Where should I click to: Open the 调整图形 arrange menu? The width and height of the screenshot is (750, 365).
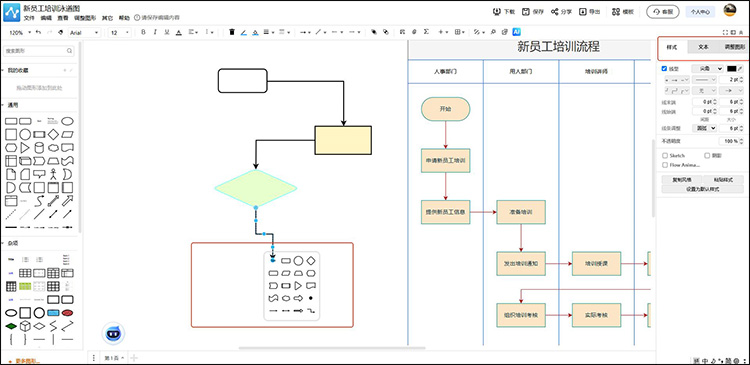(x=85, y=18)
